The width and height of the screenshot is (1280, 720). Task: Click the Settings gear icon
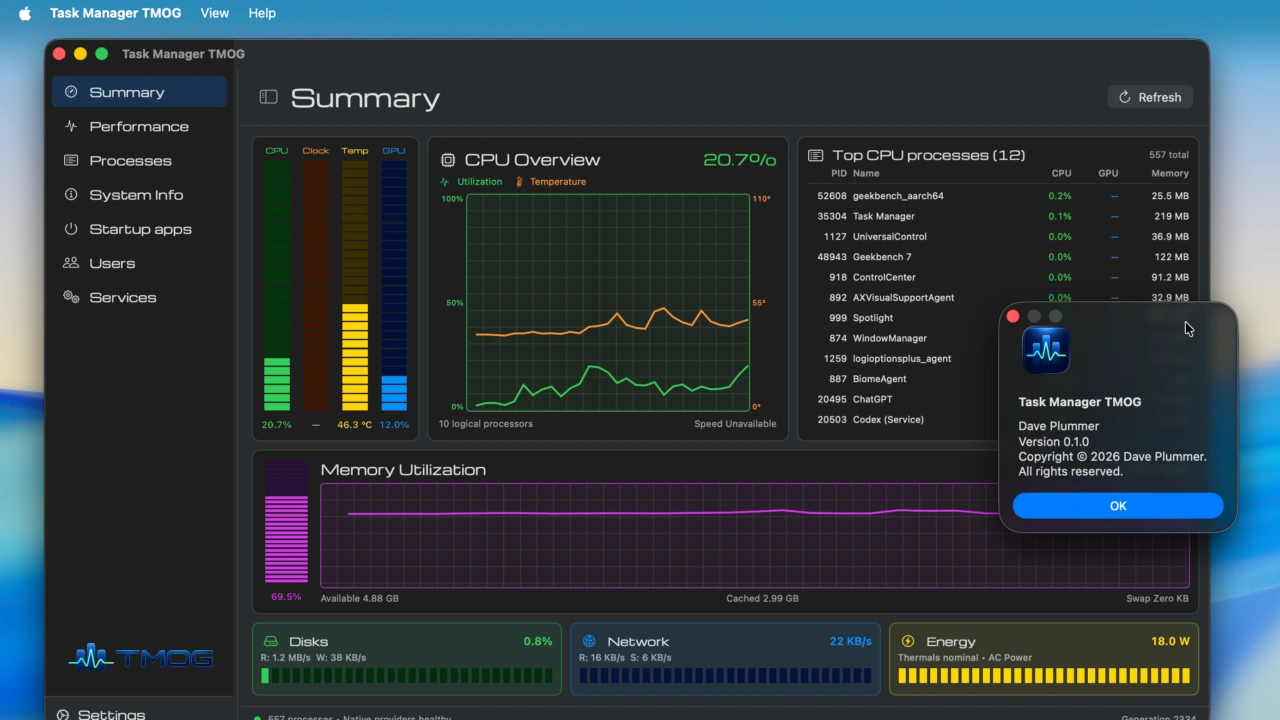point(63,715)
